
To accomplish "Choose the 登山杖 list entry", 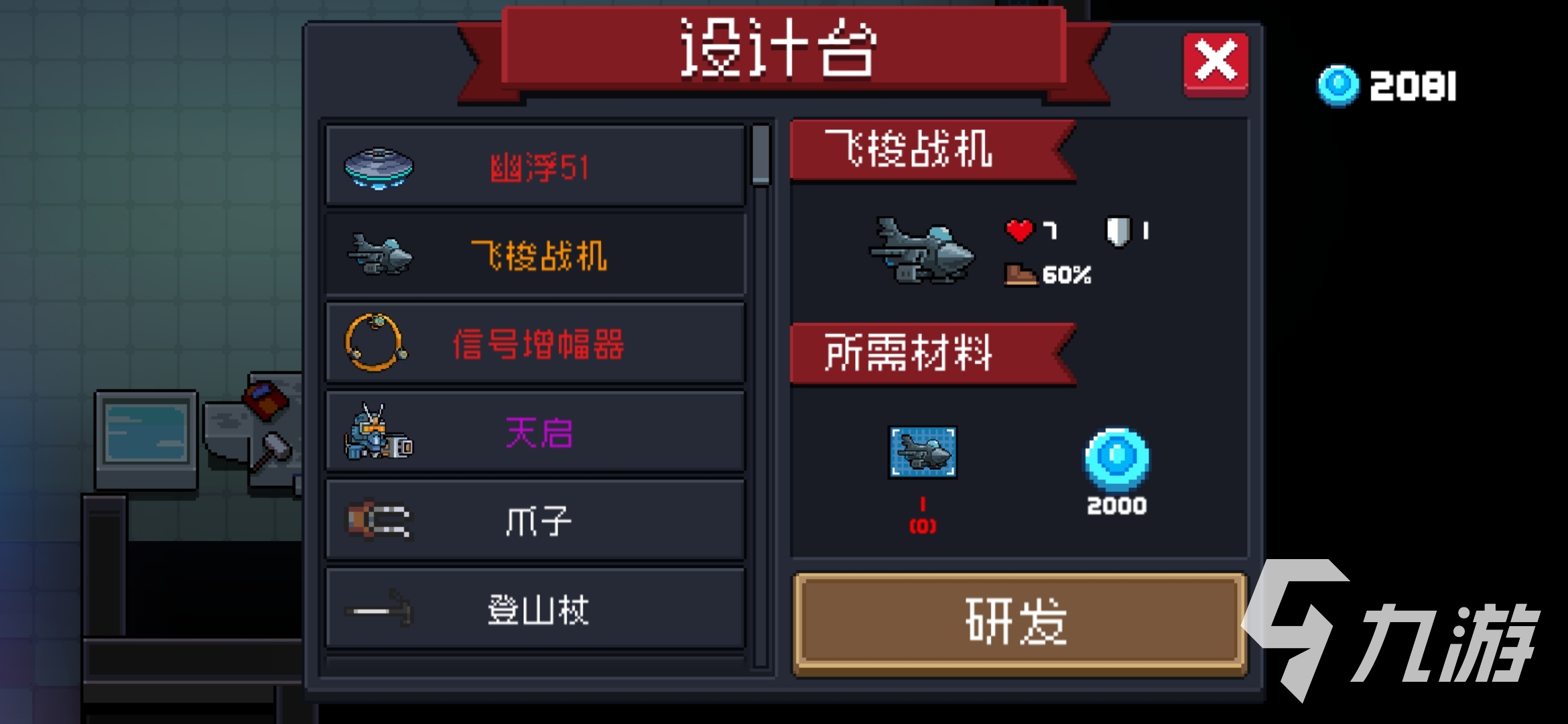I will [535, 609].
